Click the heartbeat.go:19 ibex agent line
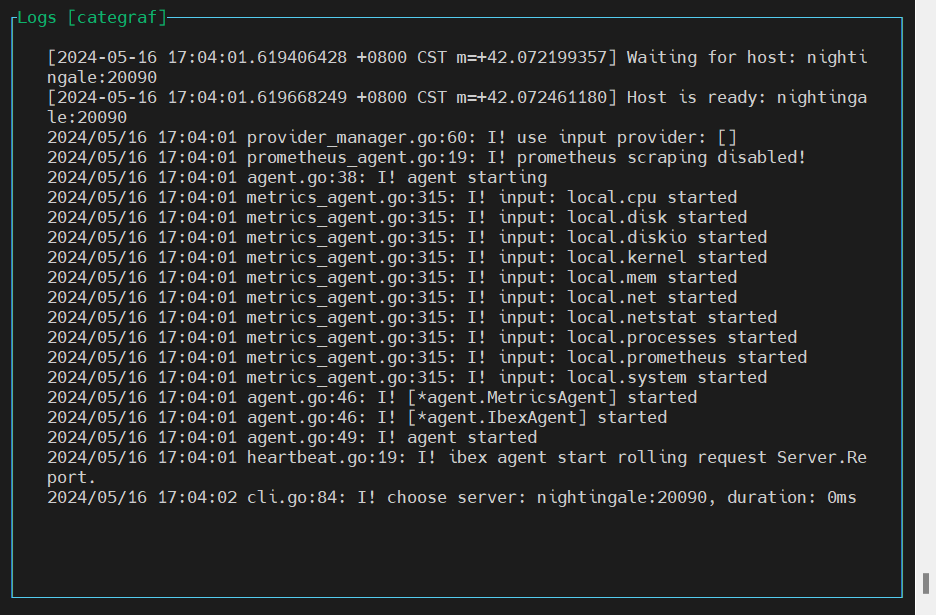Image resolution: width=936 pixels, height=615 pixels. point(457,458)
